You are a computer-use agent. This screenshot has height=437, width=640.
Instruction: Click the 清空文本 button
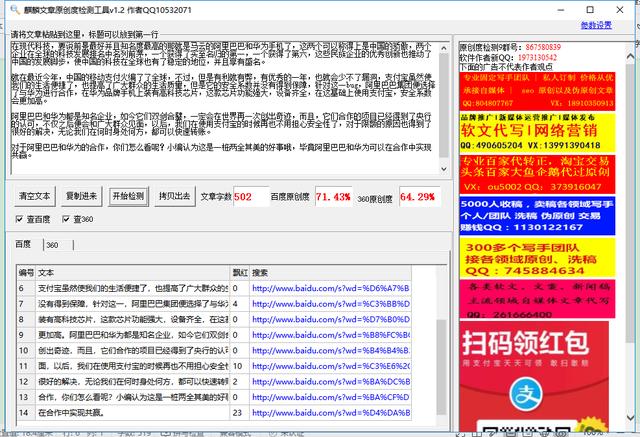tap(35, 196)
